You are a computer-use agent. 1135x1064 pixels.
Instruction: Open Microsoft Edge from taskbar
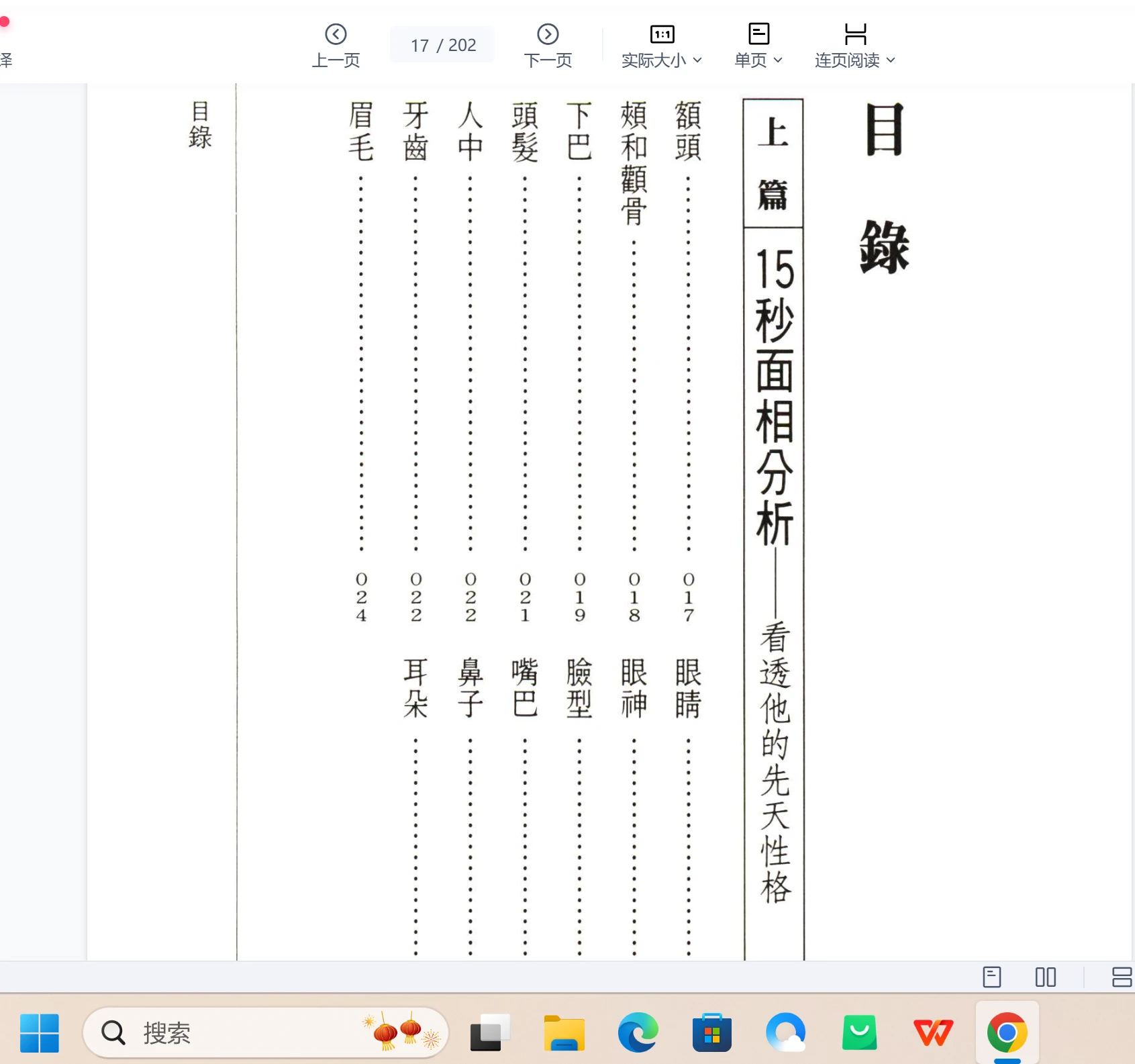(x=638, y=1032)
